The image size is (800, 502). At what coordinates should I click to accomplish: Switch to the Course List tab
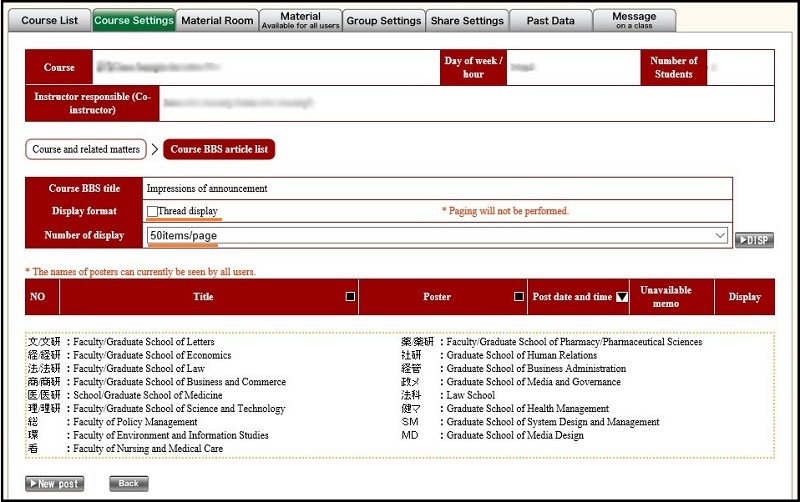tap(50, 21)
